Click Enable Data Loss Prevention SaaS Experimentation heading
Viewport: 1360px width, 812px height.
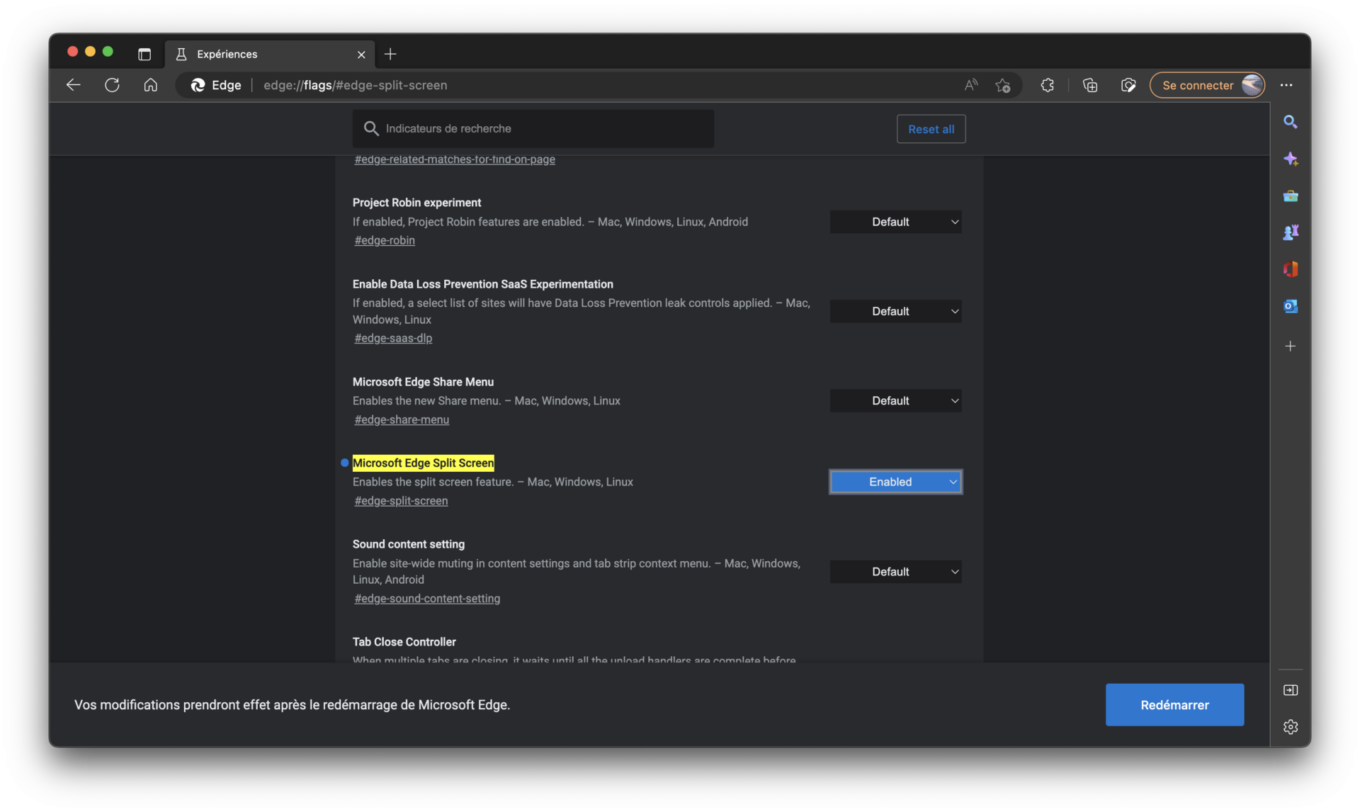coord(483,284)
